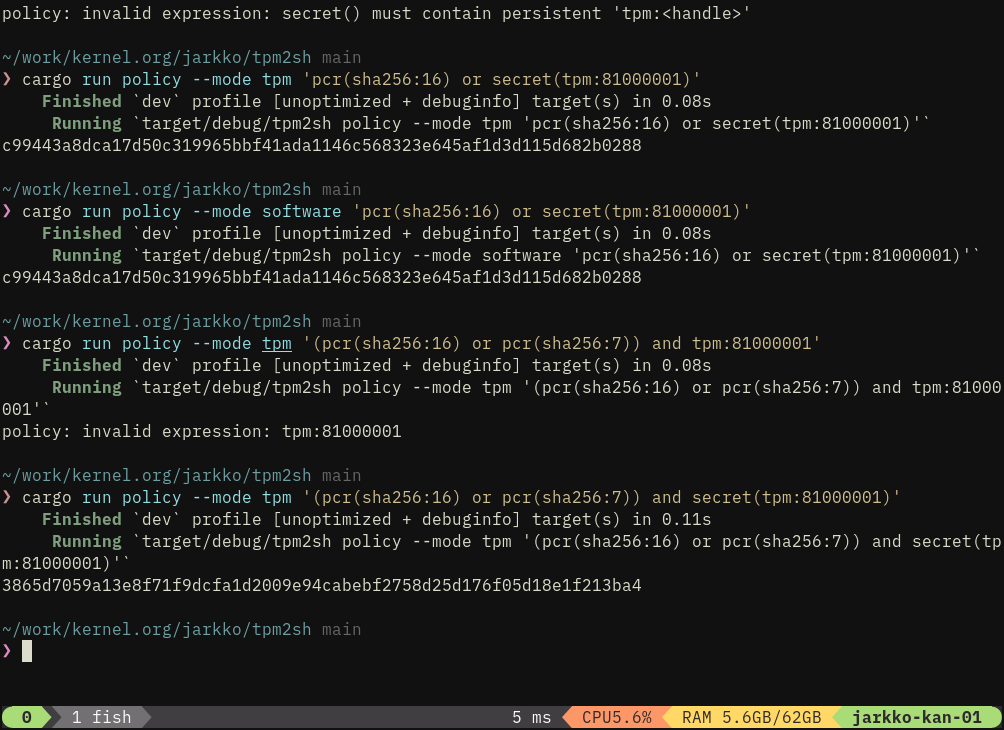
Task: Click the jarkko-kan-01 hostname segment
Action: point(916,717)
